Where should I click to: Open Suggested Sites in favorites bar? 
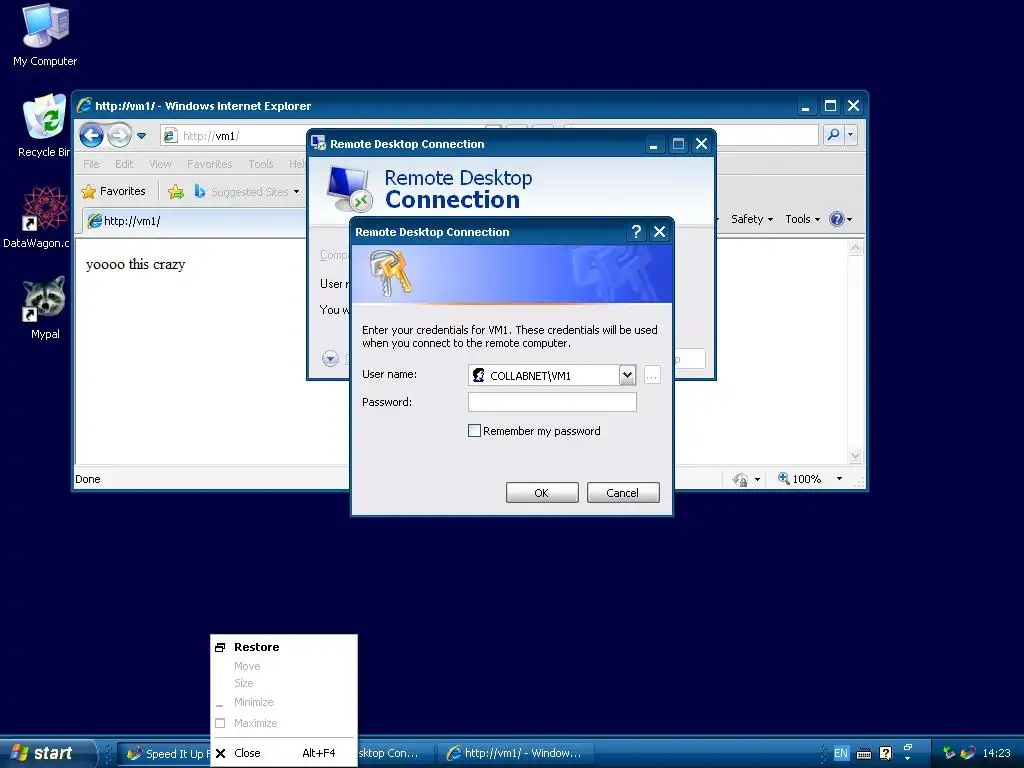tap(247, 191)
